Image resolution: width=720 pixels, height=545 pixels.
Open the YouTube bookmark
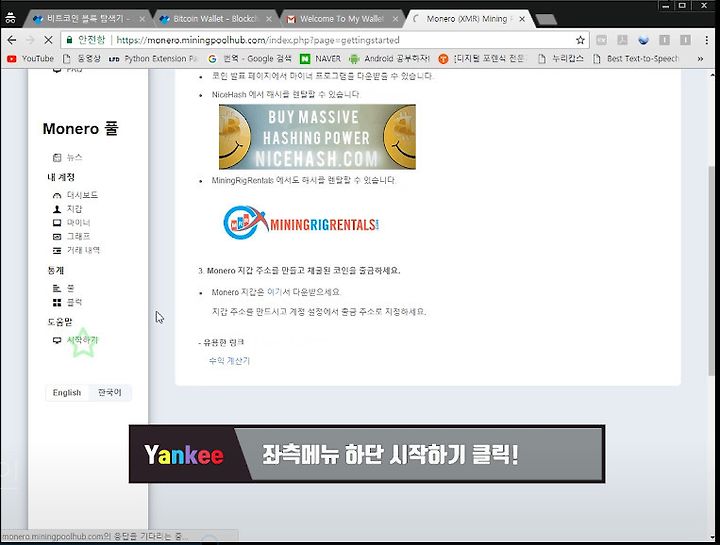coord(31,59)
